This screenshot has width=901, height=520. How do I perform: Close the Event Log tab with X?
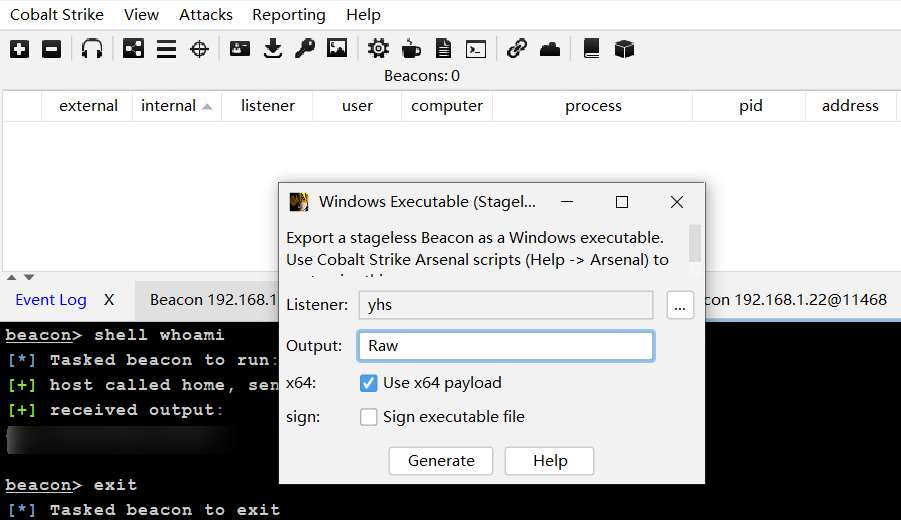(x=109, y=300)
